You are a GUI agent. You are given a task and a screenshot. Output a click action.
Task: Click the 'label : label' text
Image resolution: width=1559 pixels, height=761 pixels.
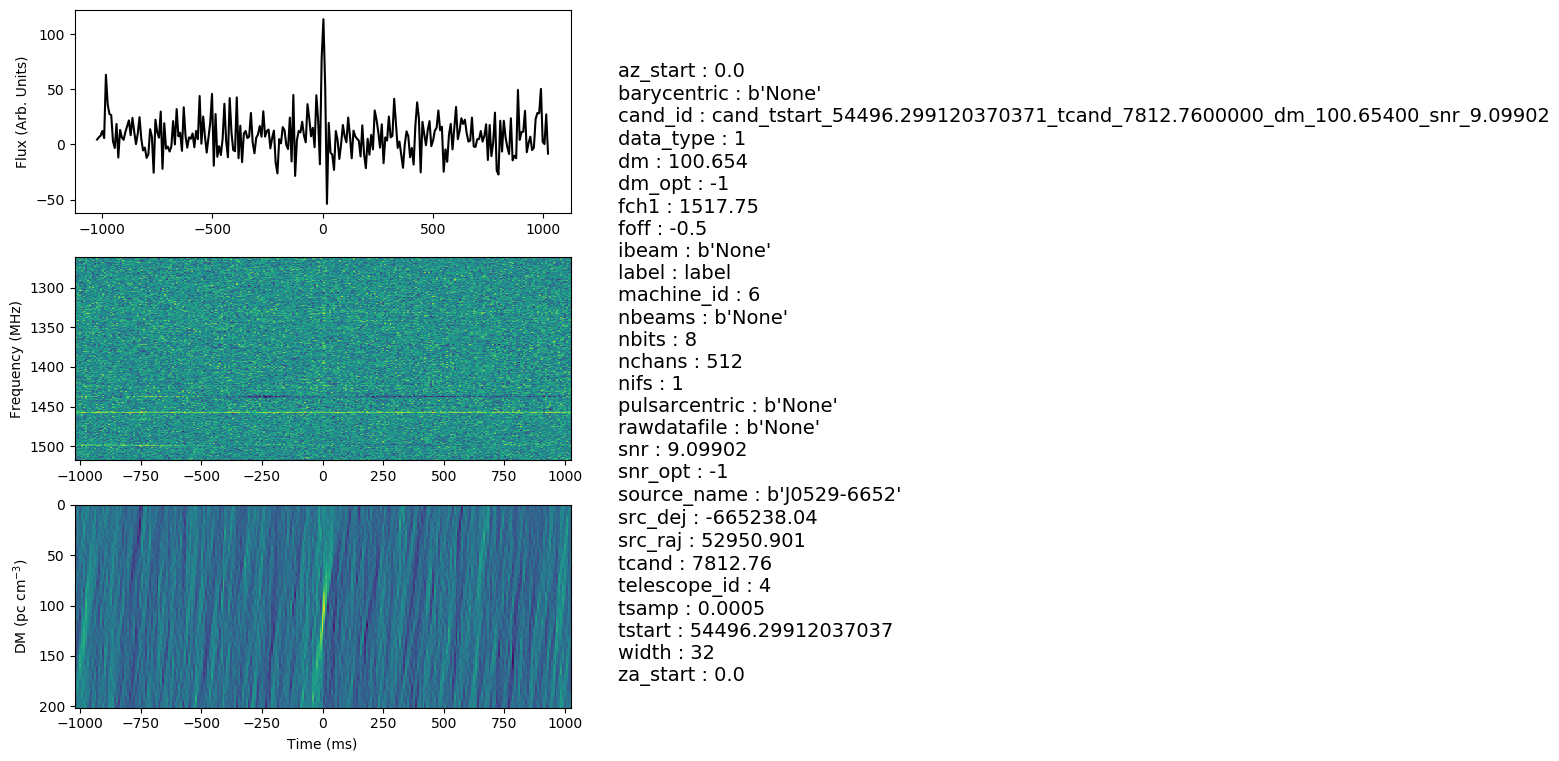point(674,272)
